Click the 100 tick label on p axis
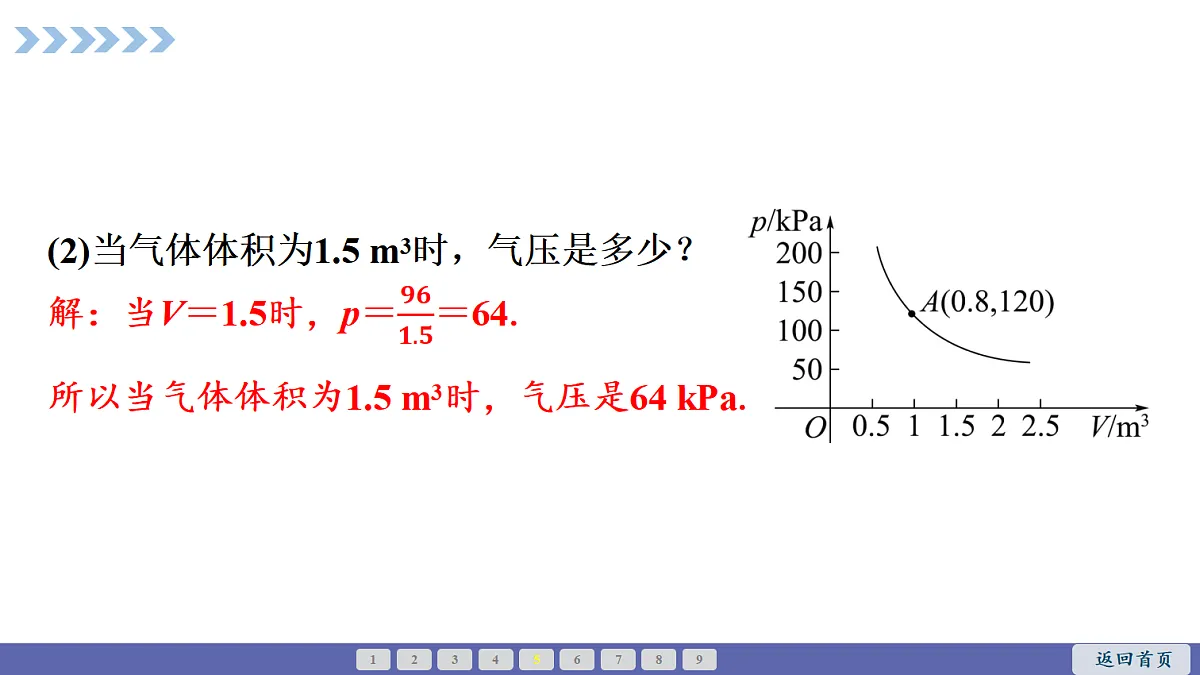1200x675 pixels. pyautogui.click(x=799, y=331)
